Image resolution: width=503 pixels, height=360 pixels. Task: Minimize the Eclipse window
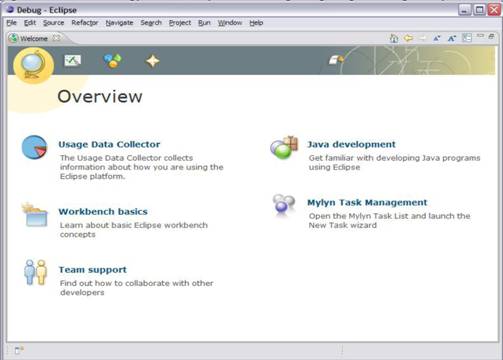coord(464,10)
